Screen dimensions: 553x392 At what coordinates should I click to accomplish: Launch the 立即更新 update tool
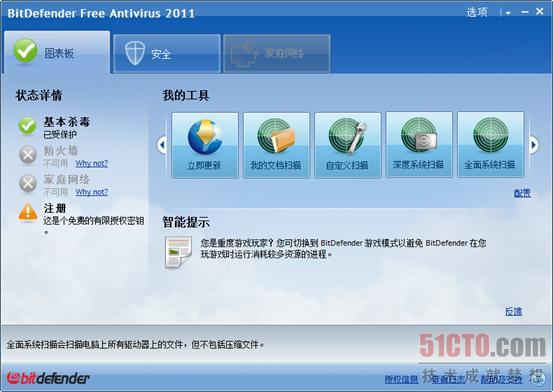click(205, 145)
